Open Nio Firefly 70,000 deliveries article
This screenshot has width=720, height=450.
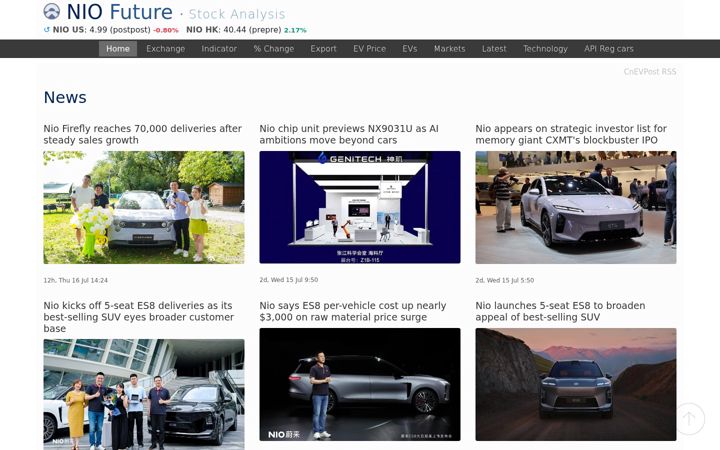coord(142,134)
